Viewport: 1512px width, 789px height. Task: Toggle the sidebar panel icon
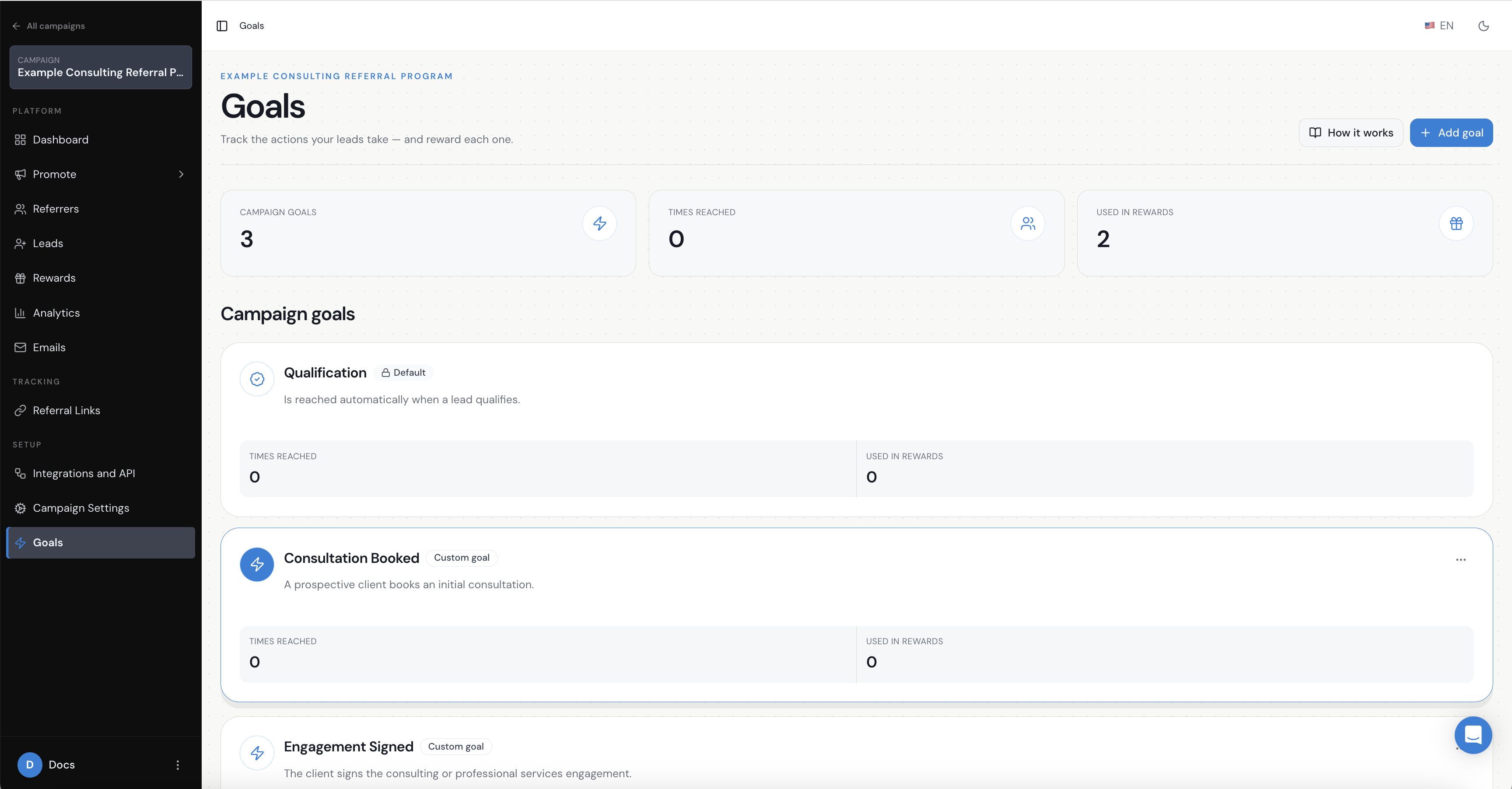pyautogui.click(x=222, y=26)
